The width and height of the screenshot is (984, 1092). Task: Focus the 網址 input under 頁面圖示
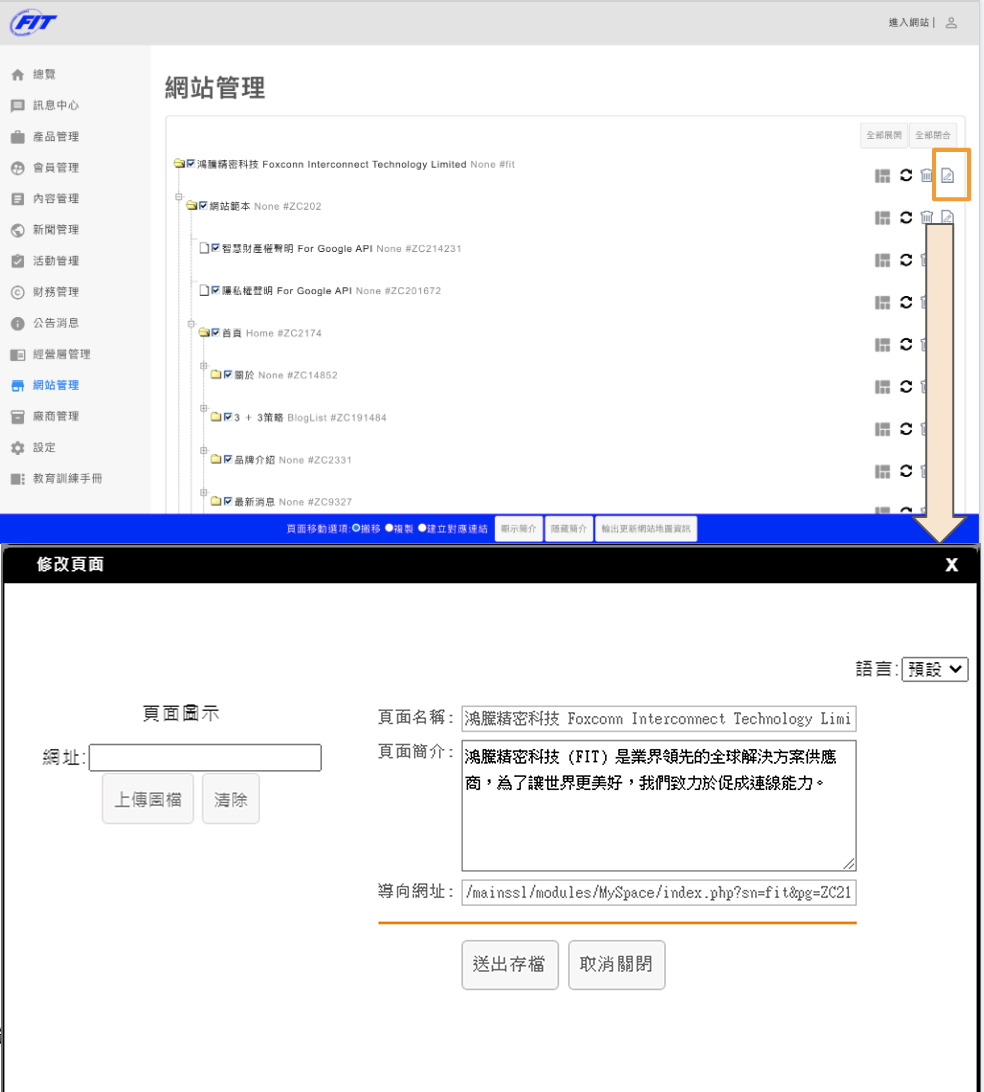pos(205,758)
